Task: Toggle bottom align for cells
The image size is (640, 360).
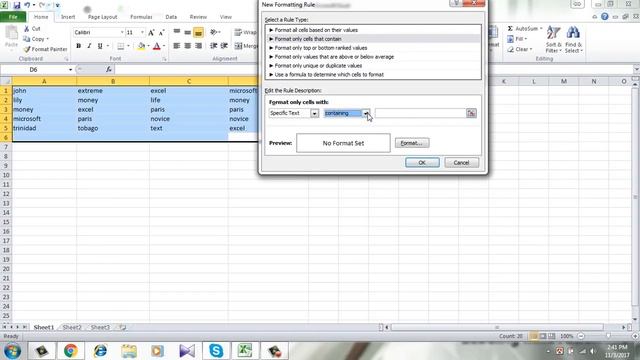Action: [x=198, y=32]
